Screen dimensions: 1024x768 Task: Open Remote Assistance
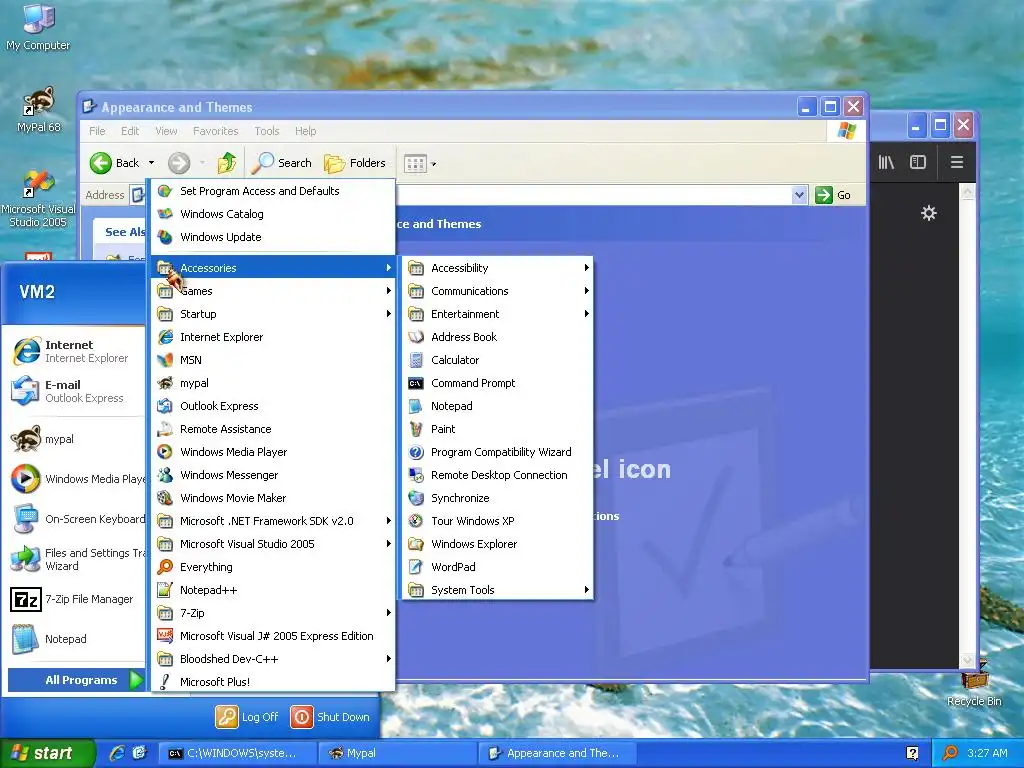pos(273,428)
